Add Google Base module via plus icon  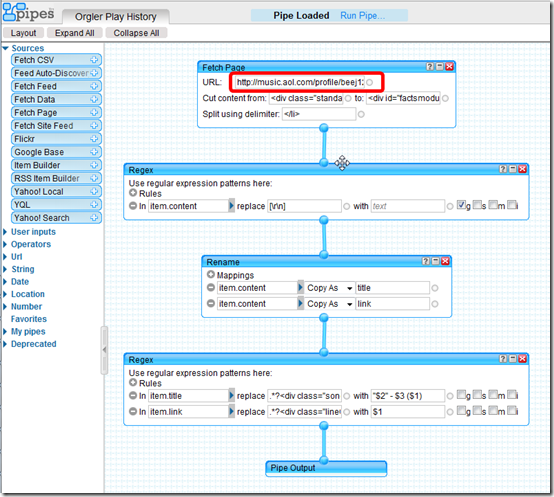click(x=94, y=152)
